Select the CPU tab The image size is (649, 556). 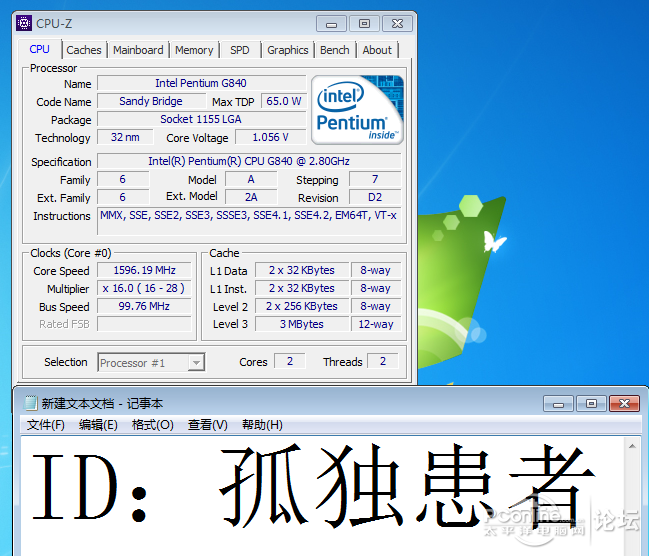[x=39, y=49]
